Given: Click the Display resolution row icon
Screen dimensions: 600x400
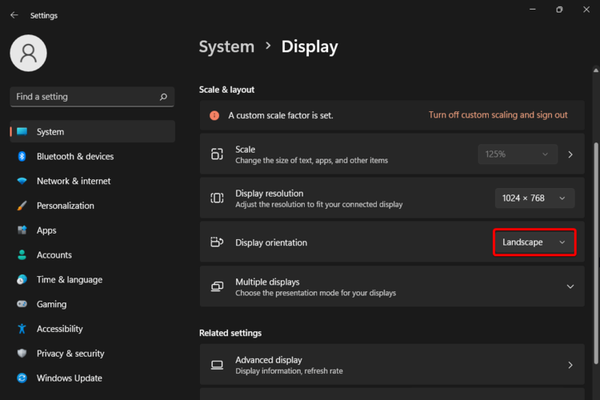Looking at the screenshot, I should click(x=217, y=198).
